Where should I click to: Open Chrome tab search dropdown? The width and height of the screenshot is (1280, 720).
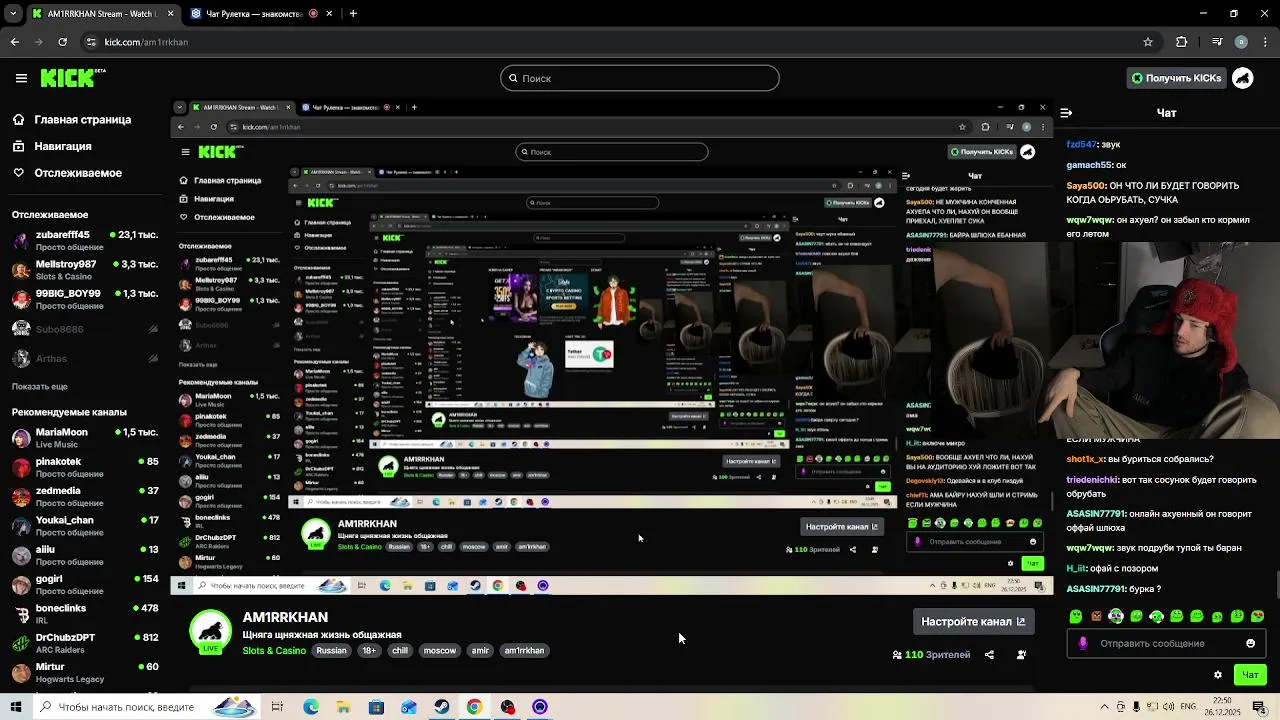(x=13, y=14)
